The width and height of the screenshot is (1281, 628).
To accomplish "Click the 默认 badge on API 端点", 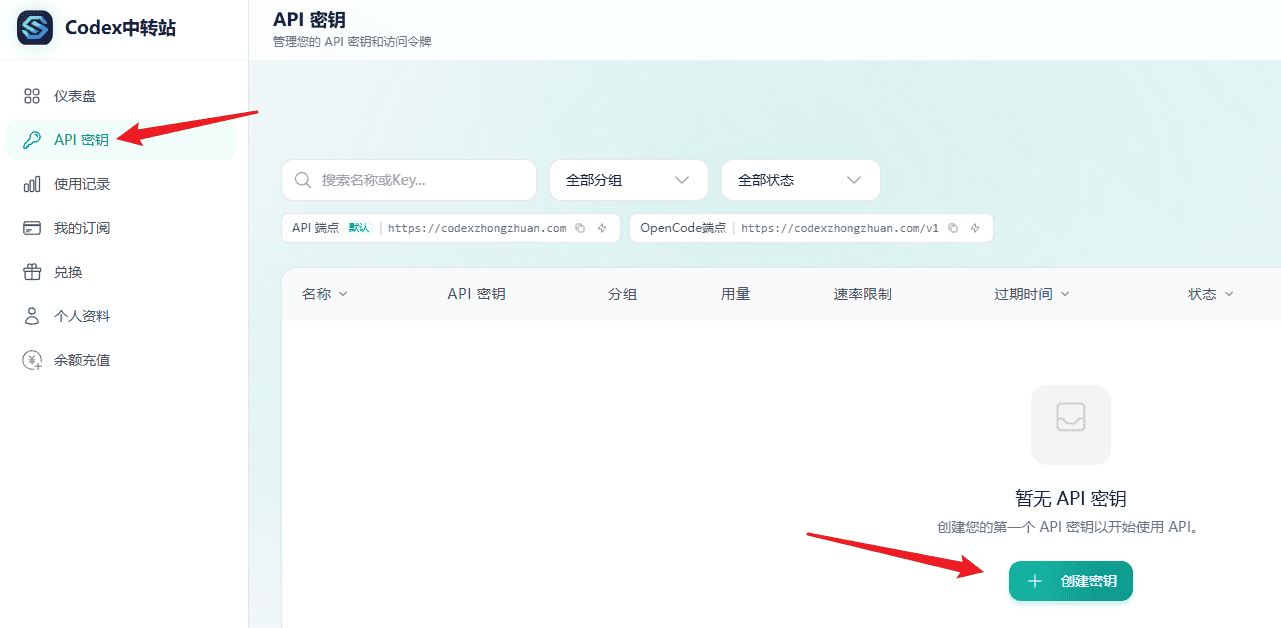I will pos(358,228).
